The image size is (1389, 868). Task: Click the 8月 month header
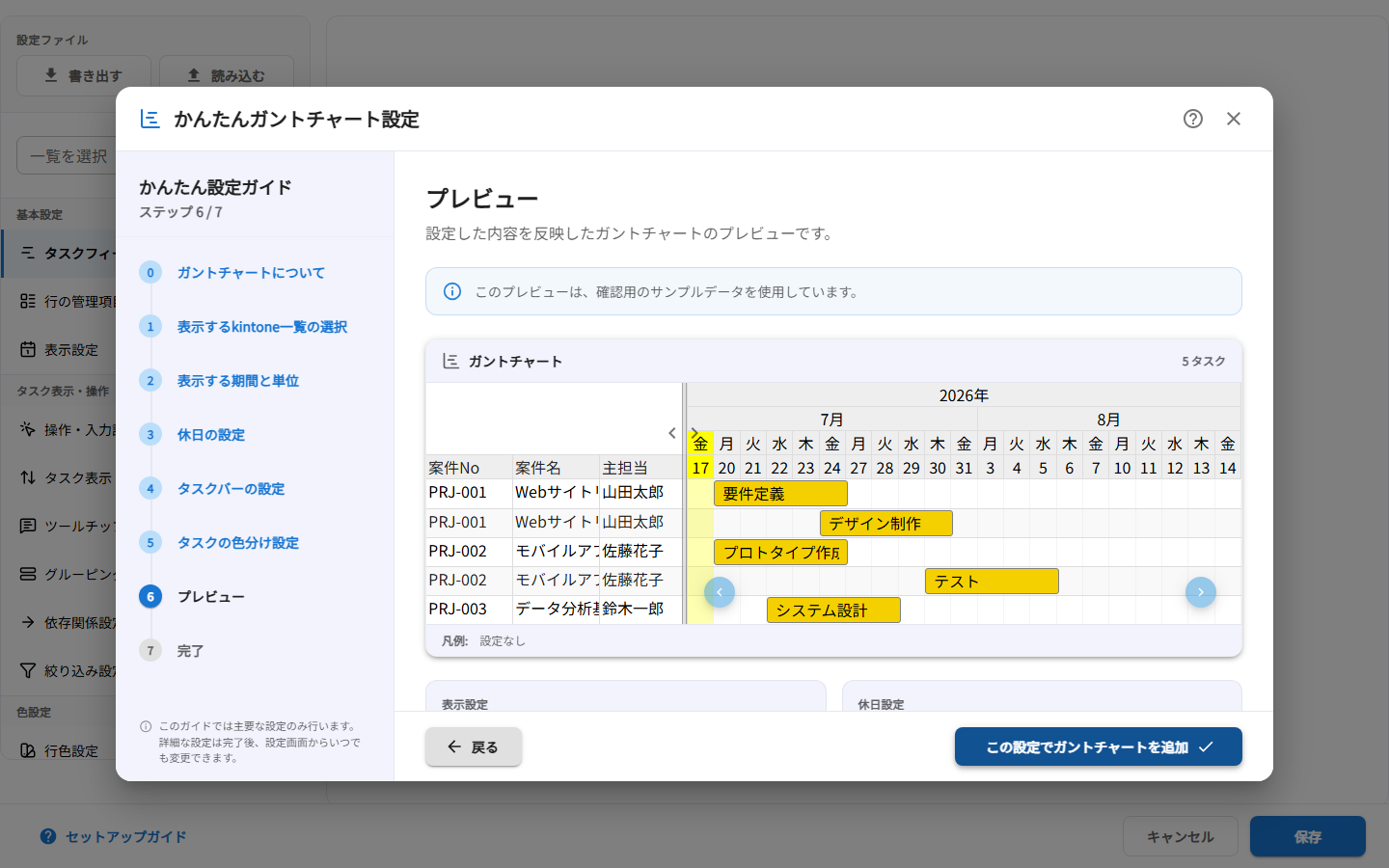1108,420
